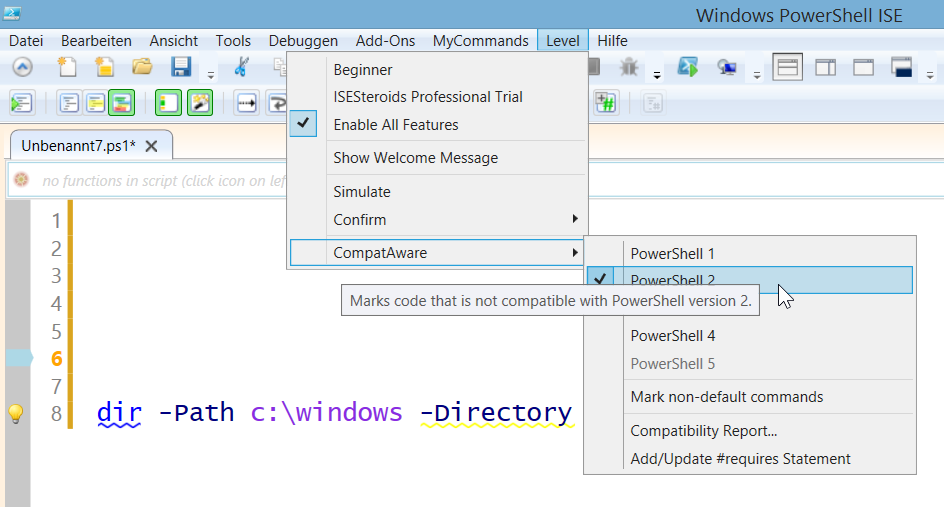Open the Compatibility Report
This screenshot has width=944, height=507.
[703, 431]
